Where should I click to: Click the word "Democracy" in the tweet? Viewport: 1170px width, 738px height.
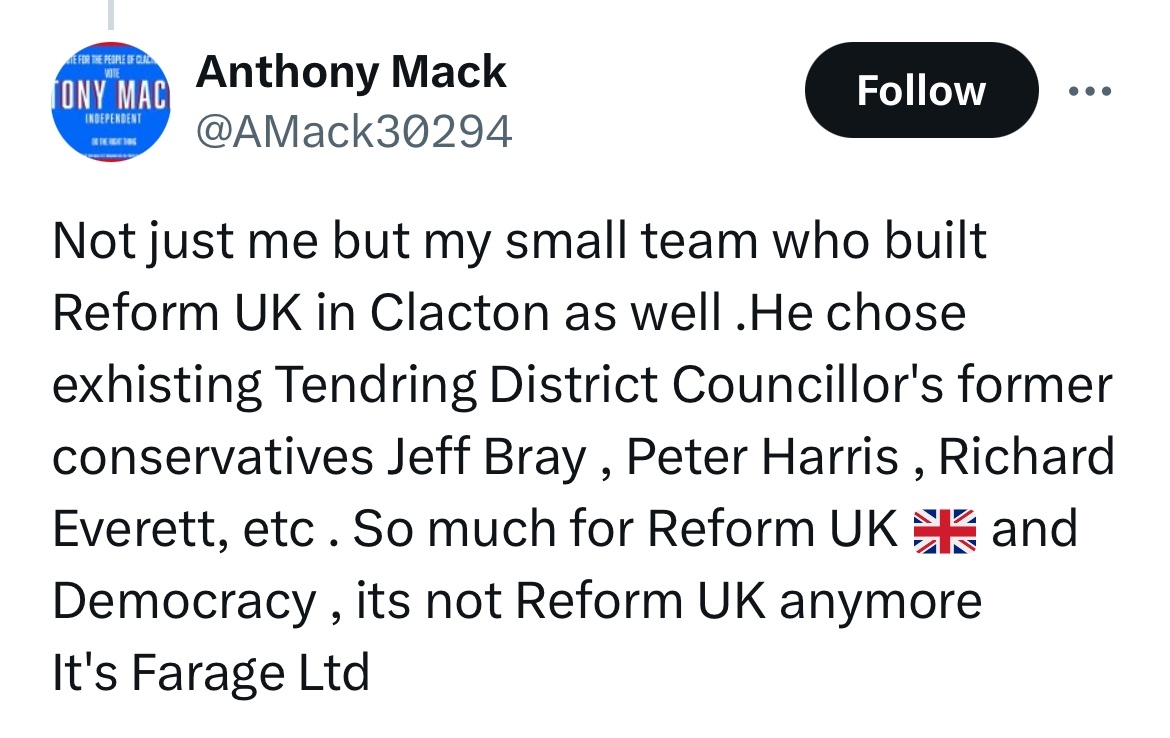(x=184, y=602)
